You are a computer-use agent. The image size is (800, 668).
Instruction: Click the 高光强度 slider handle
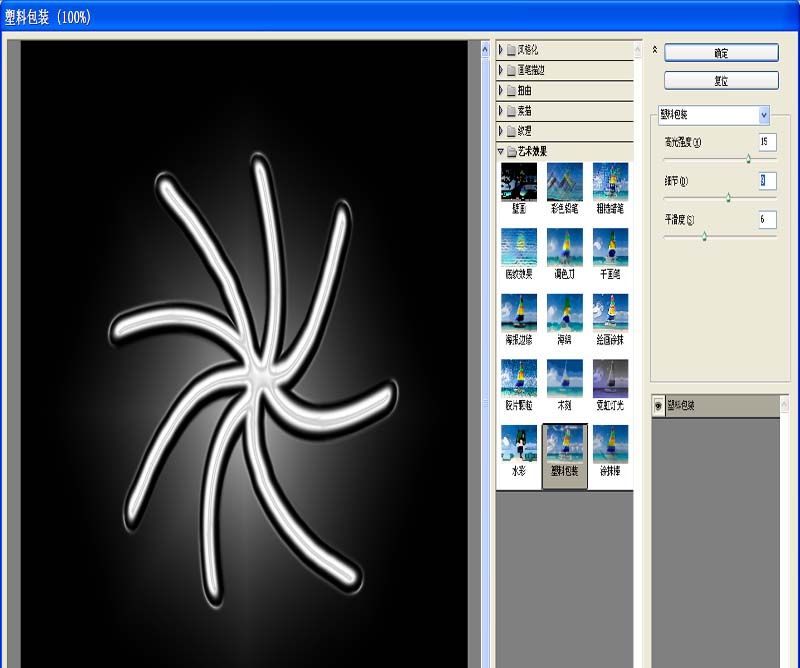point(748,159)
